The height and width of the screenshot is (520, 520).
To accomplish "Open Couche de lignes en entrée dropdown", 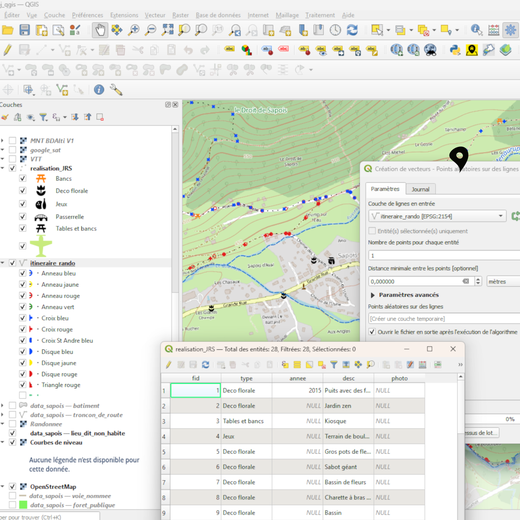I will [x=437, y=216].
